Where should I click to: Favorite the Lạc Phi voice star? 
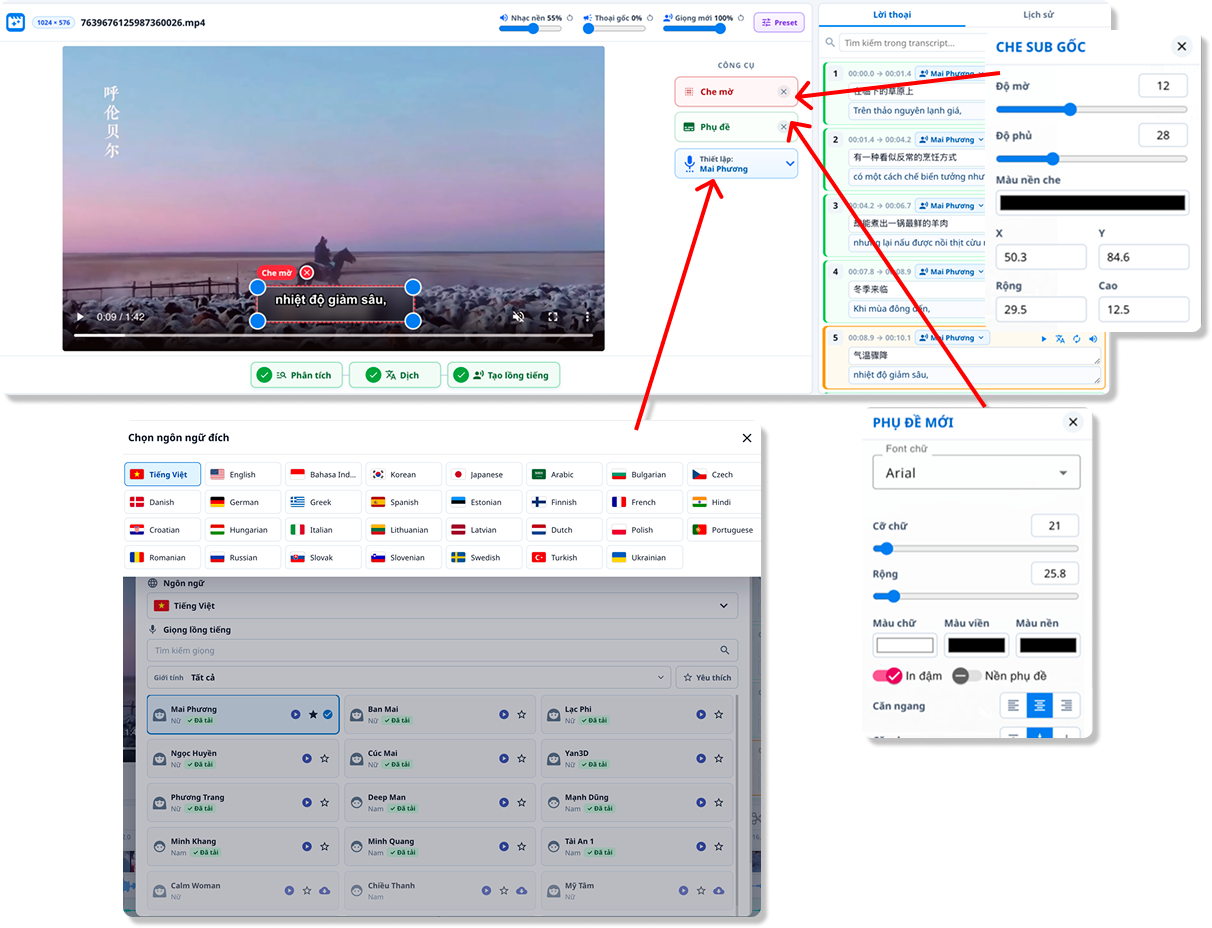click(718, 714)
